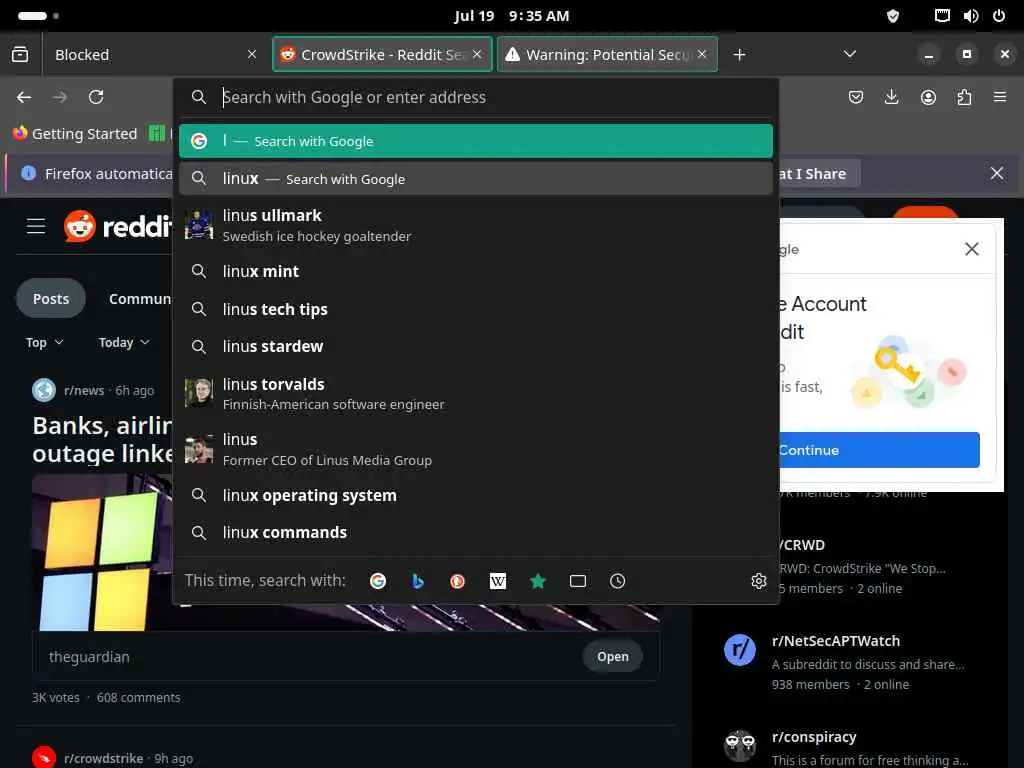Open r/NetSecAPTWatch community avatar
This screenshot has height=768, width=1024.
[740, 650]
